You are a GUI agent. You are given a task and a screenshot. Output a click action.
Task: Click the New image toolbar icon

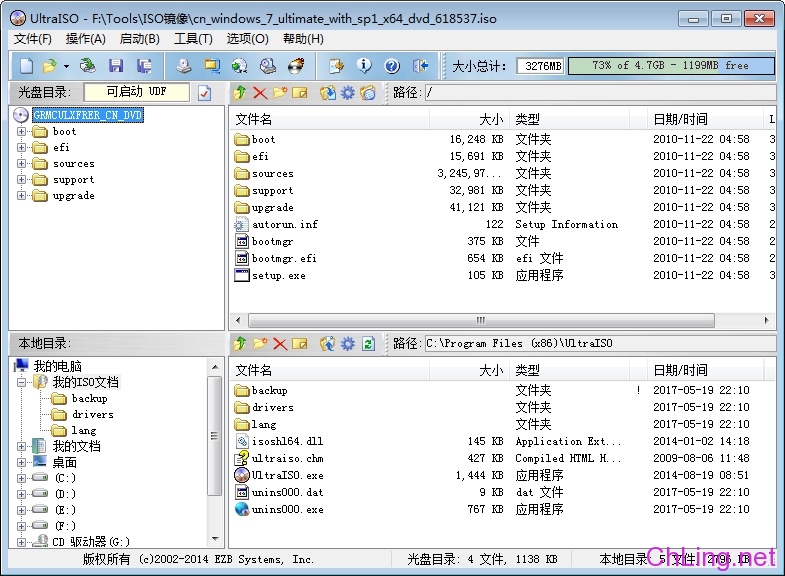(26, 66)
